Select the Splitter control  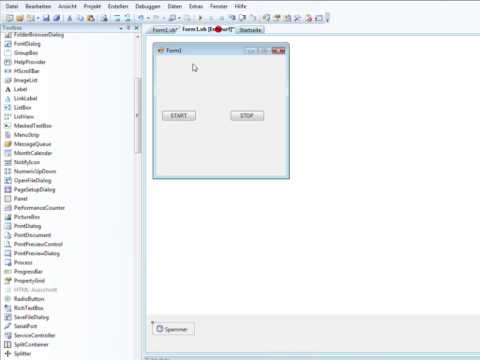click(22, 353)
